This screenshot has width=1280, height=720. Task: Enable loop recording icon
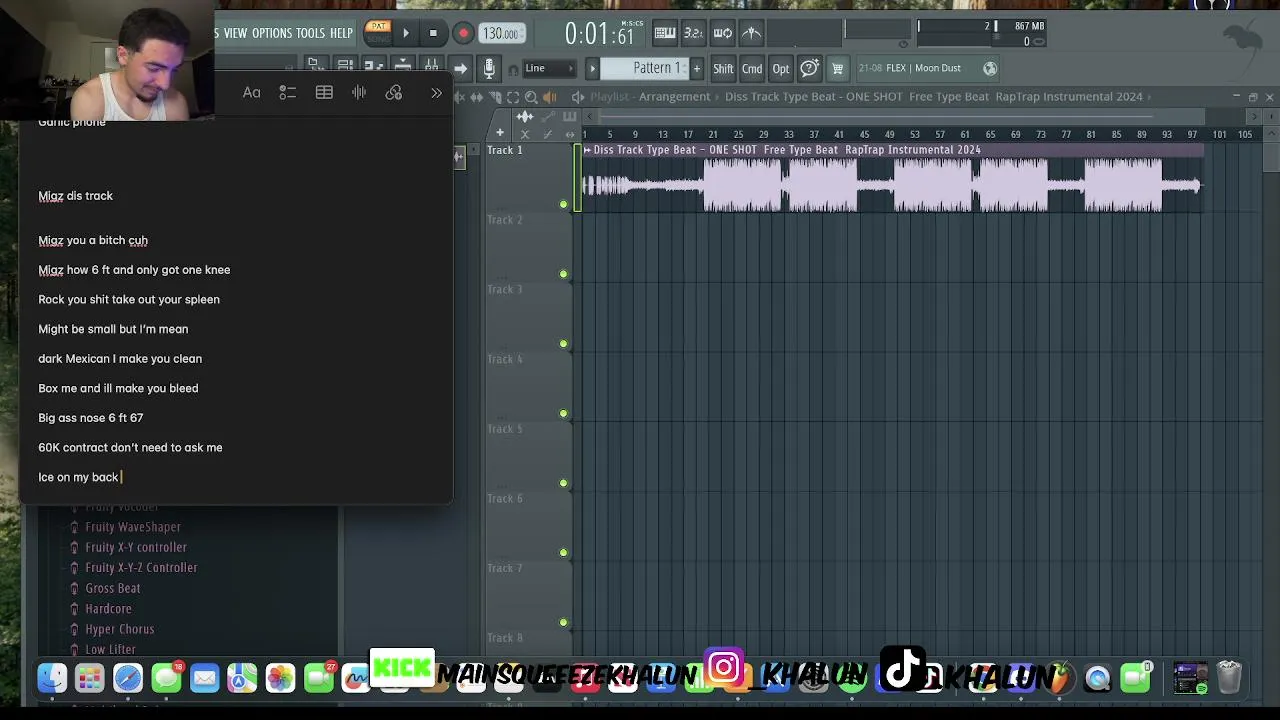722,33
